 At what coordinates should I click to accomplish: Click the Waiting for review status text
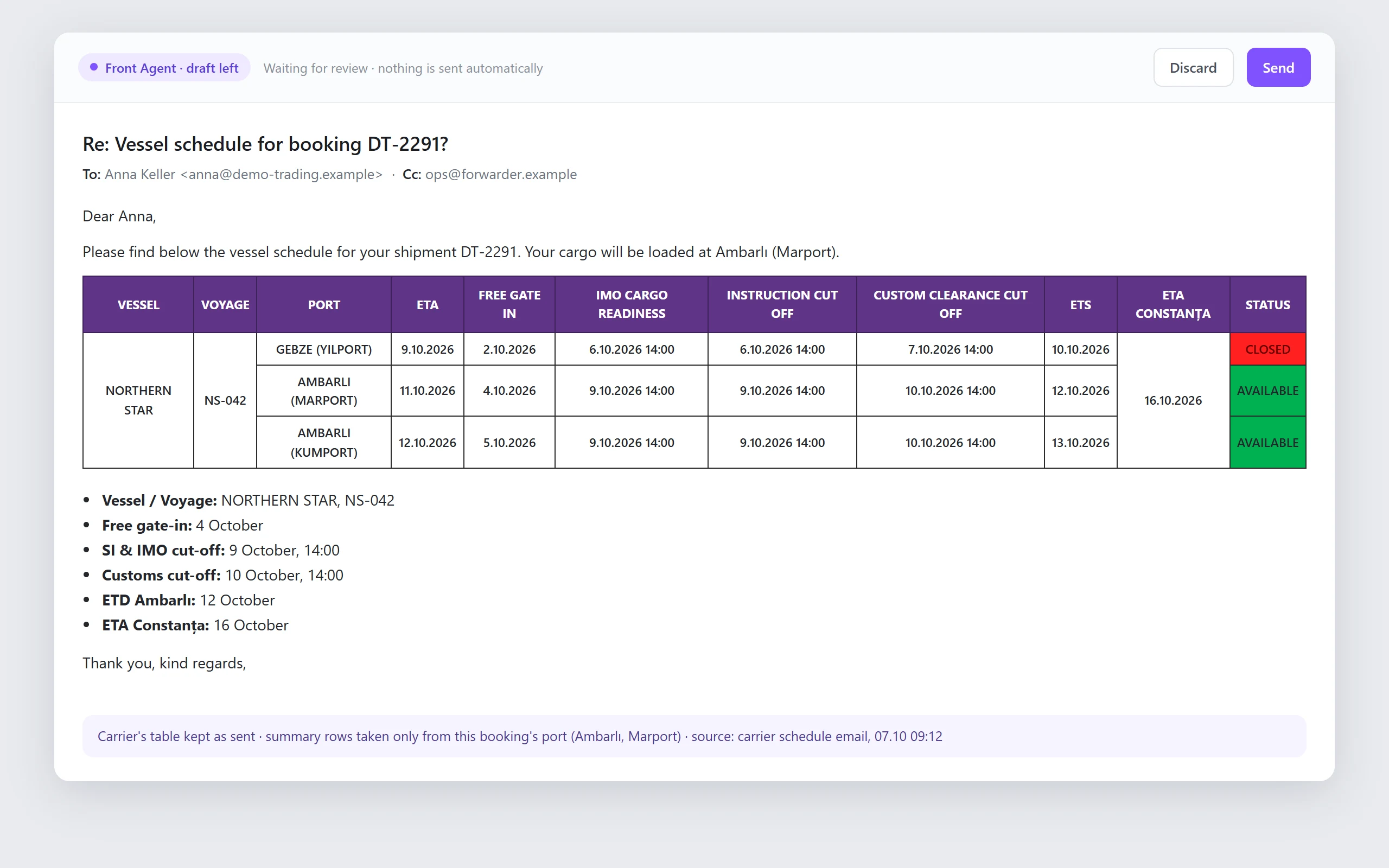coord(403,68)
